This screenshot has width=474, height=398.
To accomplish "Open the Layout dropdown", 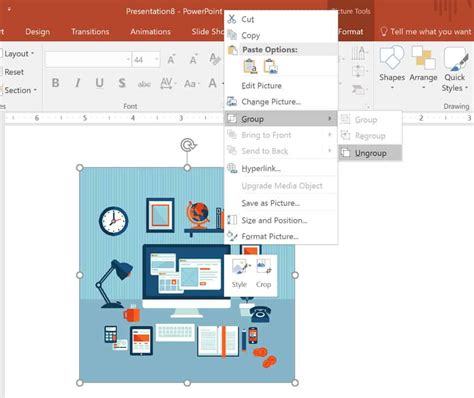I will tap(18, 54).
